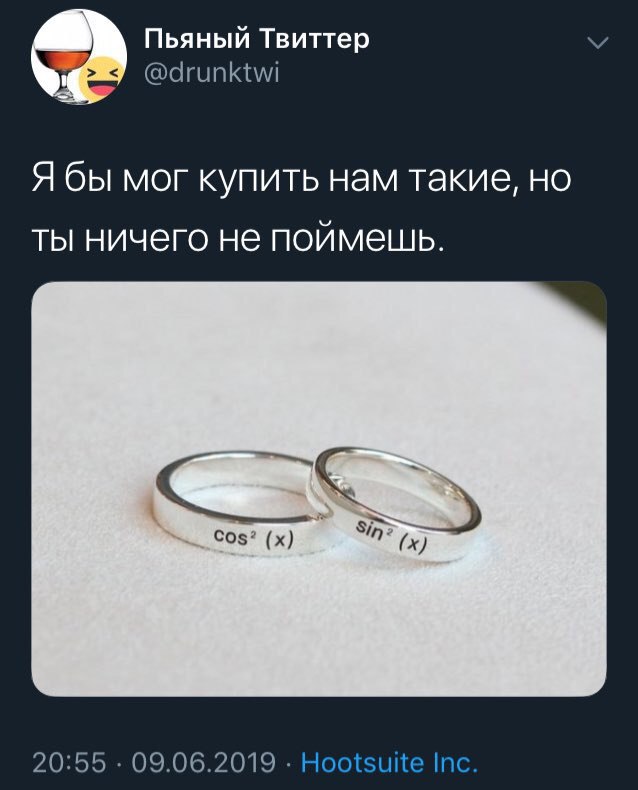Click the date 09.06.2019
The image size is (638, 790).
(204, 762)
